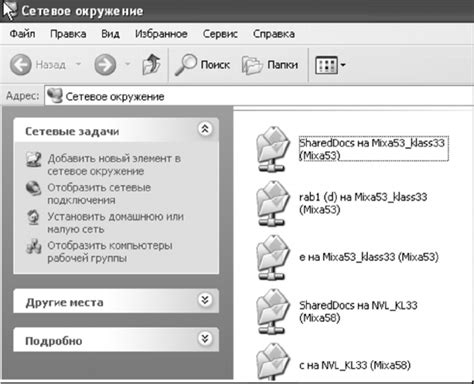Viewport: 474px width, 384px height.
Task: Click the Back arrow button
Action: (x=21, y=65)
